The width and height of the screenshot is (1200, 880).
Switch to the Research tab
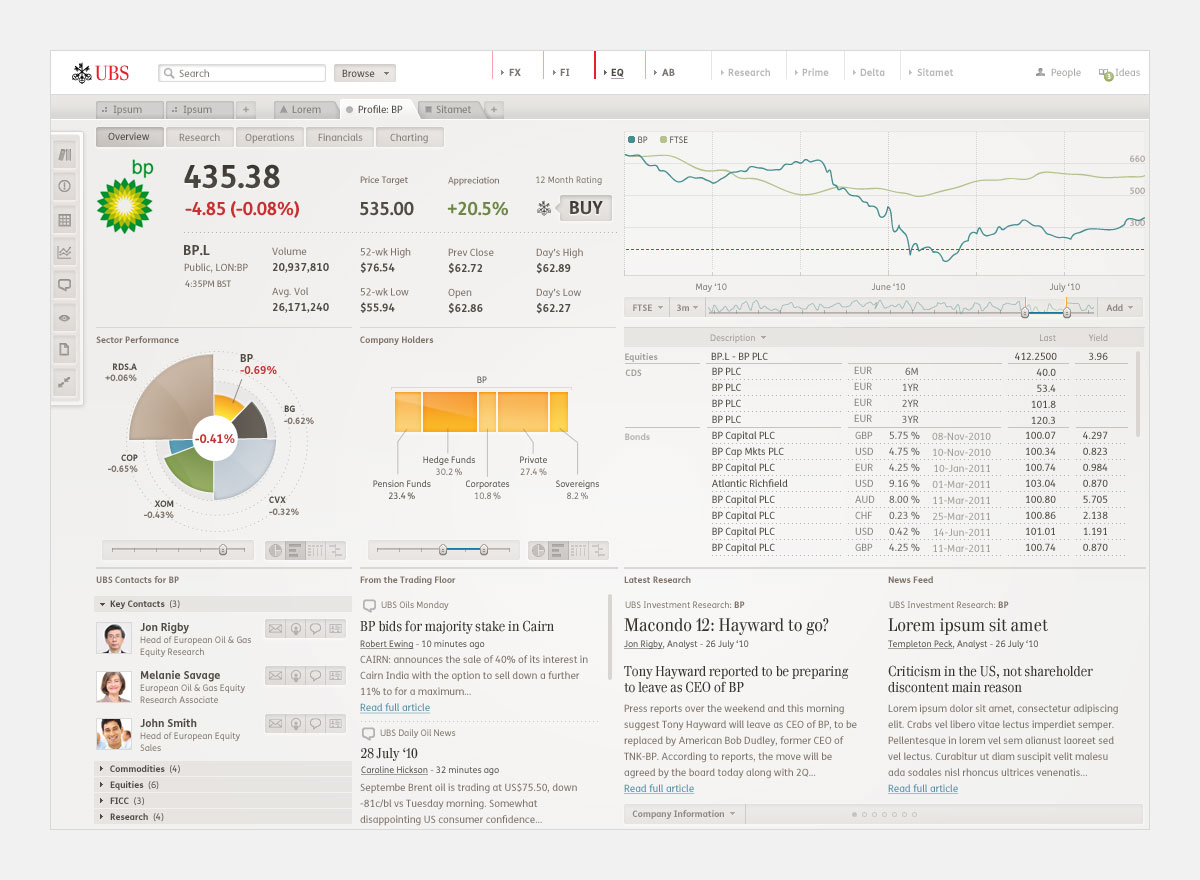(x=199, y=137)
